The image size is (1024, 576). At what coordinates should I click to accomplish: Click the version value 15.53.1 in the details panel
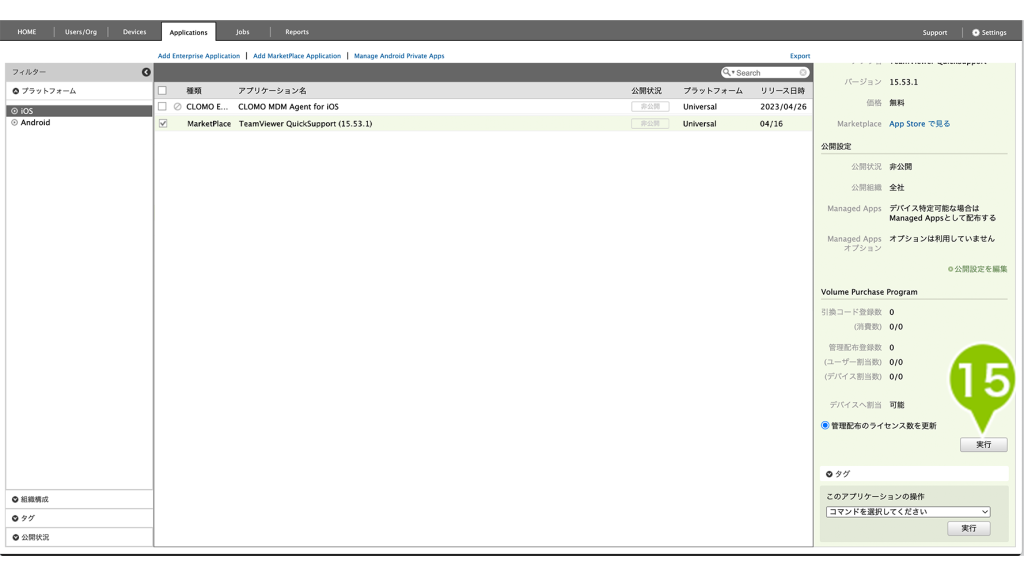pos(904,82)
